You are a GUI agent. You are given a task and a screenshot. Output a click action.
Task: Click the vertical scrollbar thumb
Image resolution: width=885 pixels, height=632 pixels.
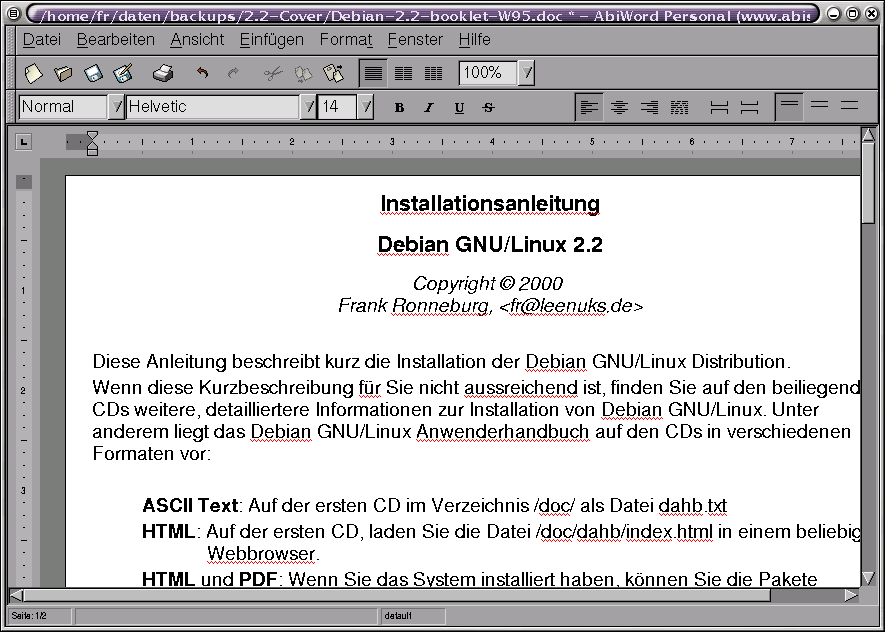pos(869,182)
